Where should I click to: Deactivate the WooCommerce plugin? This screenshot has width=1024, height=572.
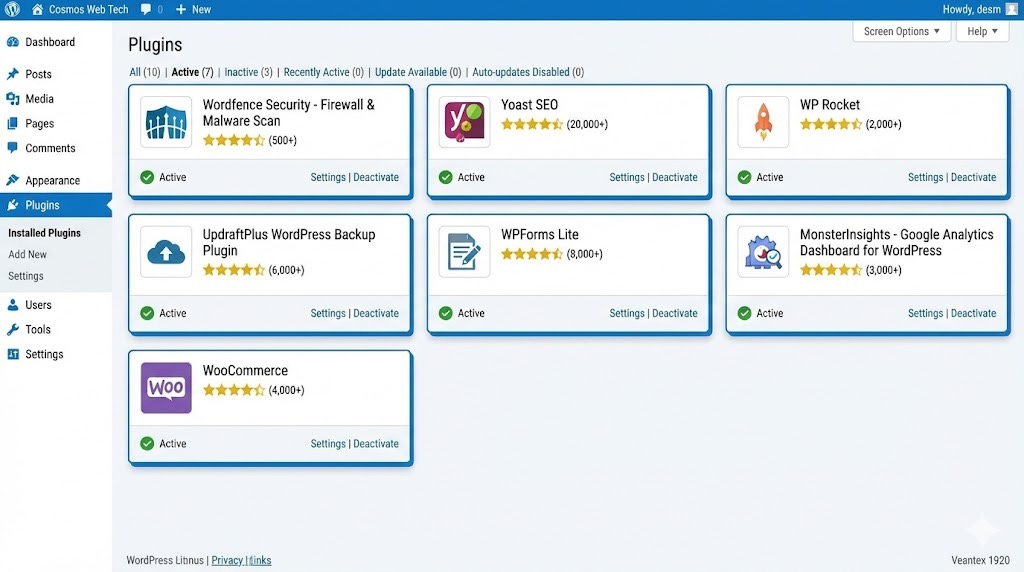pyautogui.click(x=376, y=443)
